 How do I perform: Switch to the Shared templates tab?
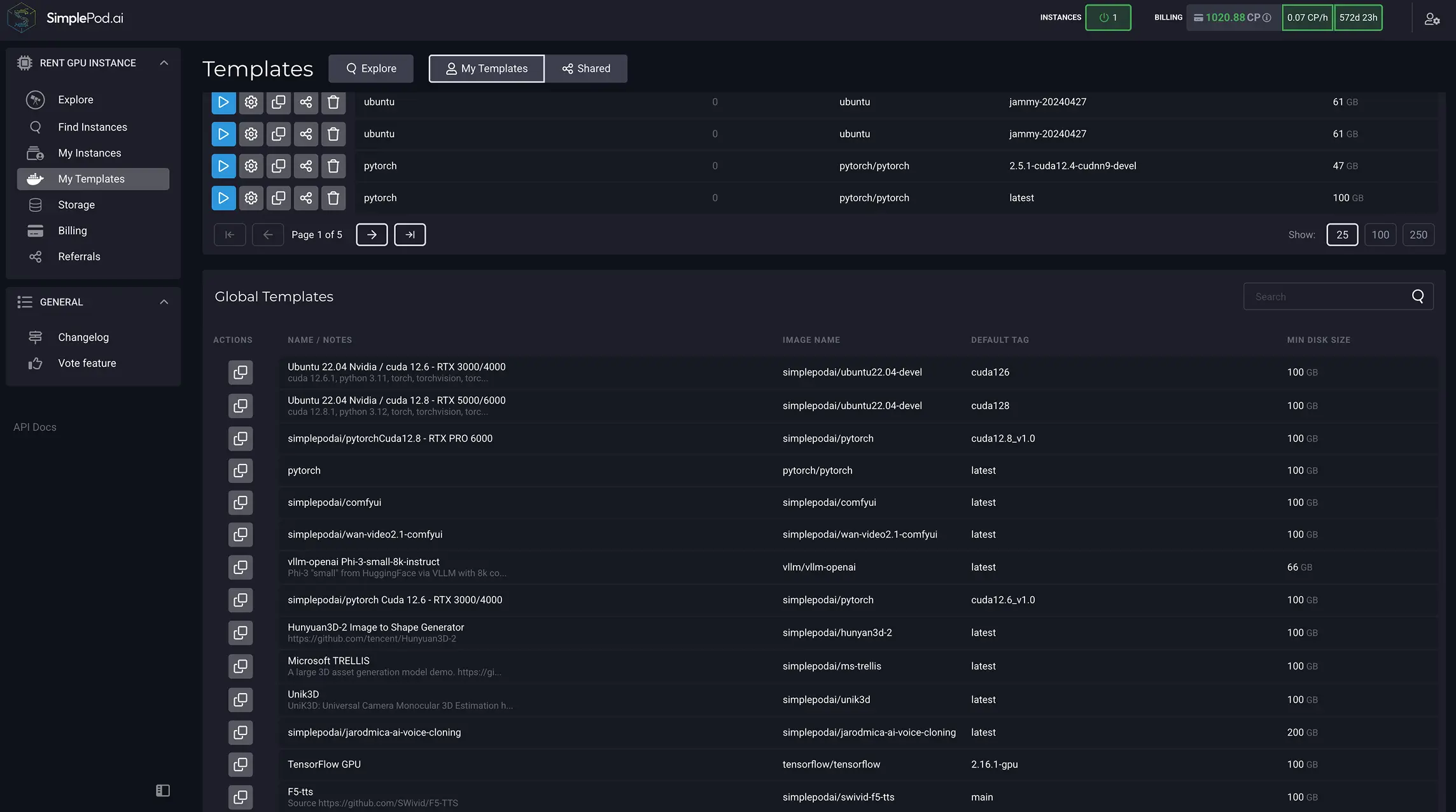pos(586,69)
